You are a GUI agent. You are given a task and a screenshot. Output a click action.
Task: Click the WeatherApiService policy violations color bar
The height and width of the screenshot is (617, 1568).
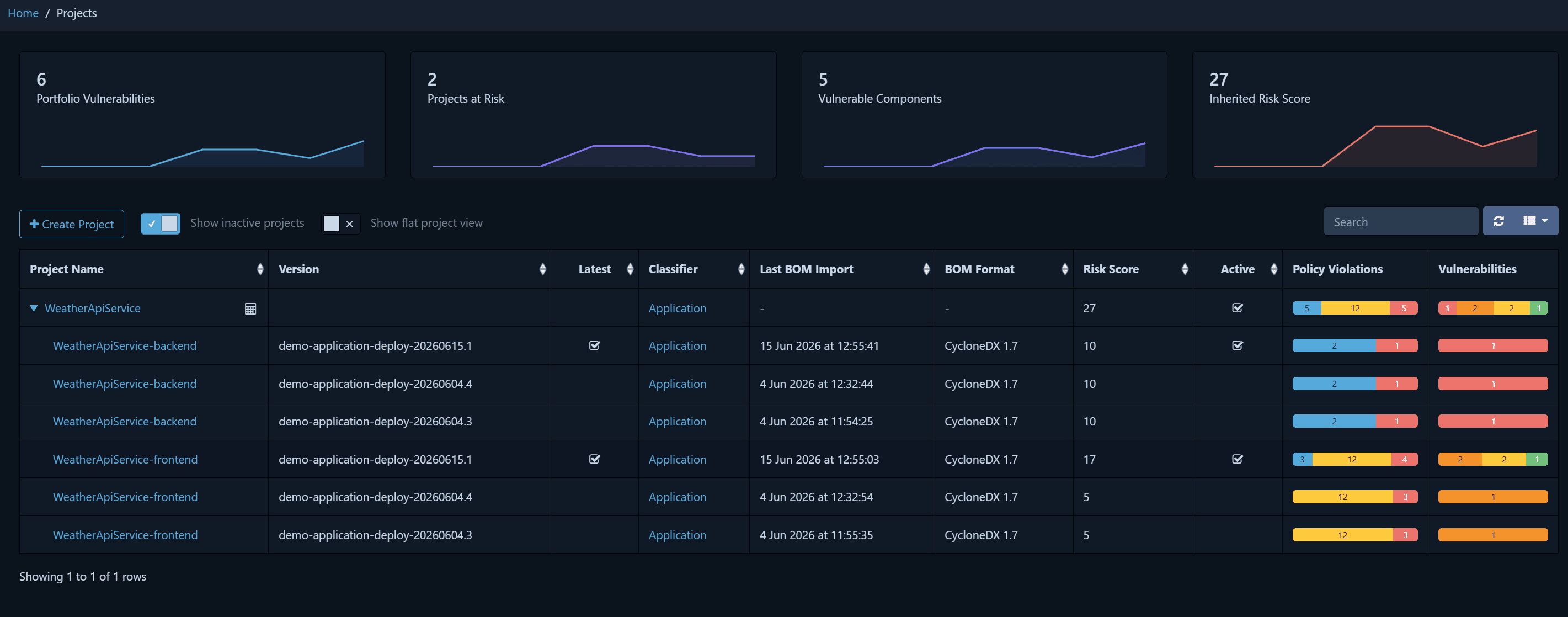point(1354,308)
